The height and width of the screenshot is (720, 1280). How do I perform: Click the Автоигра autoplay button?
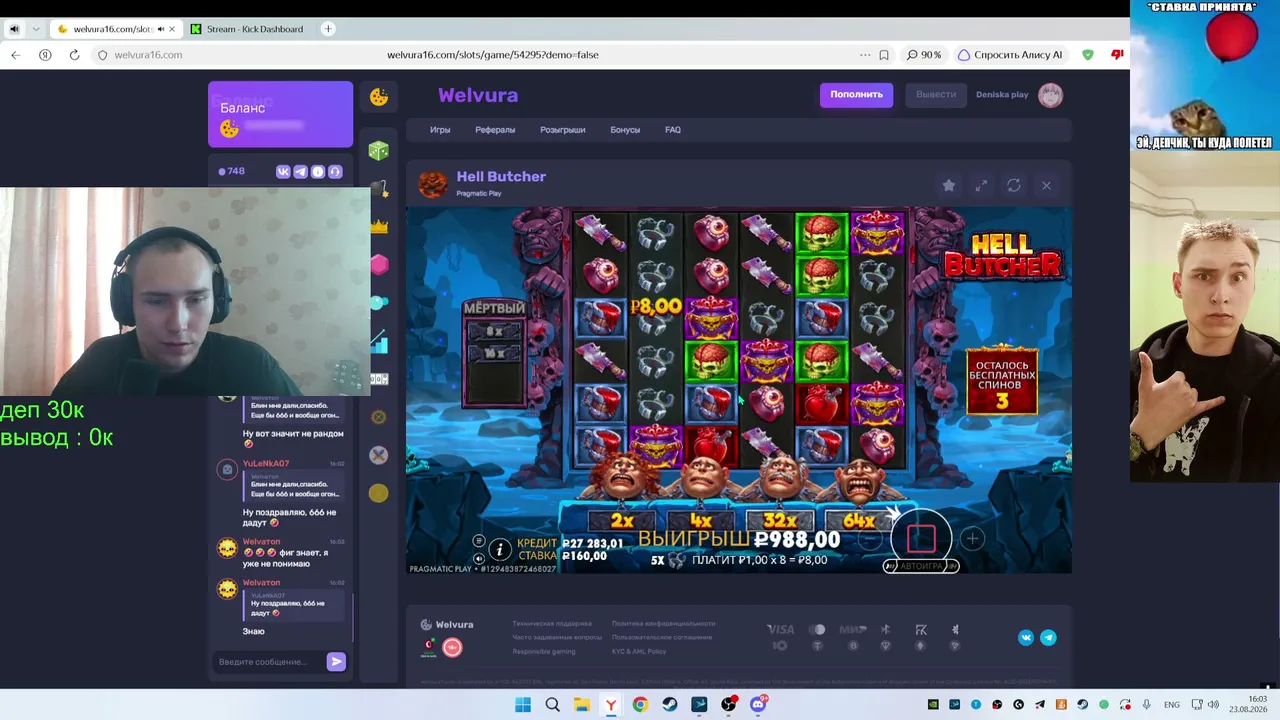(921, 566)
